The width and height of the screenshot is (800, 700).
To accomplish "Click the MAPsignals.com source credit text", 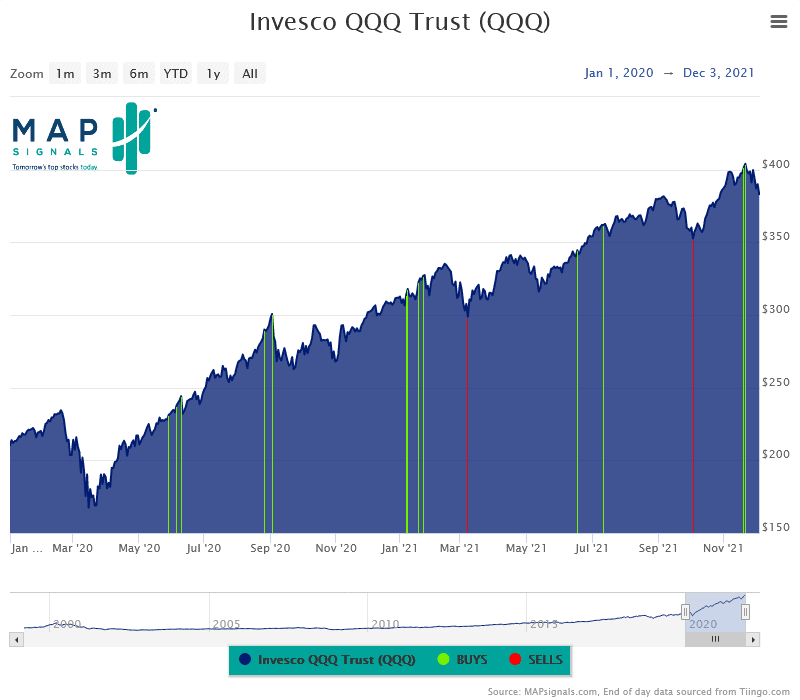I will pyautogui.click(x=638, y=692).
